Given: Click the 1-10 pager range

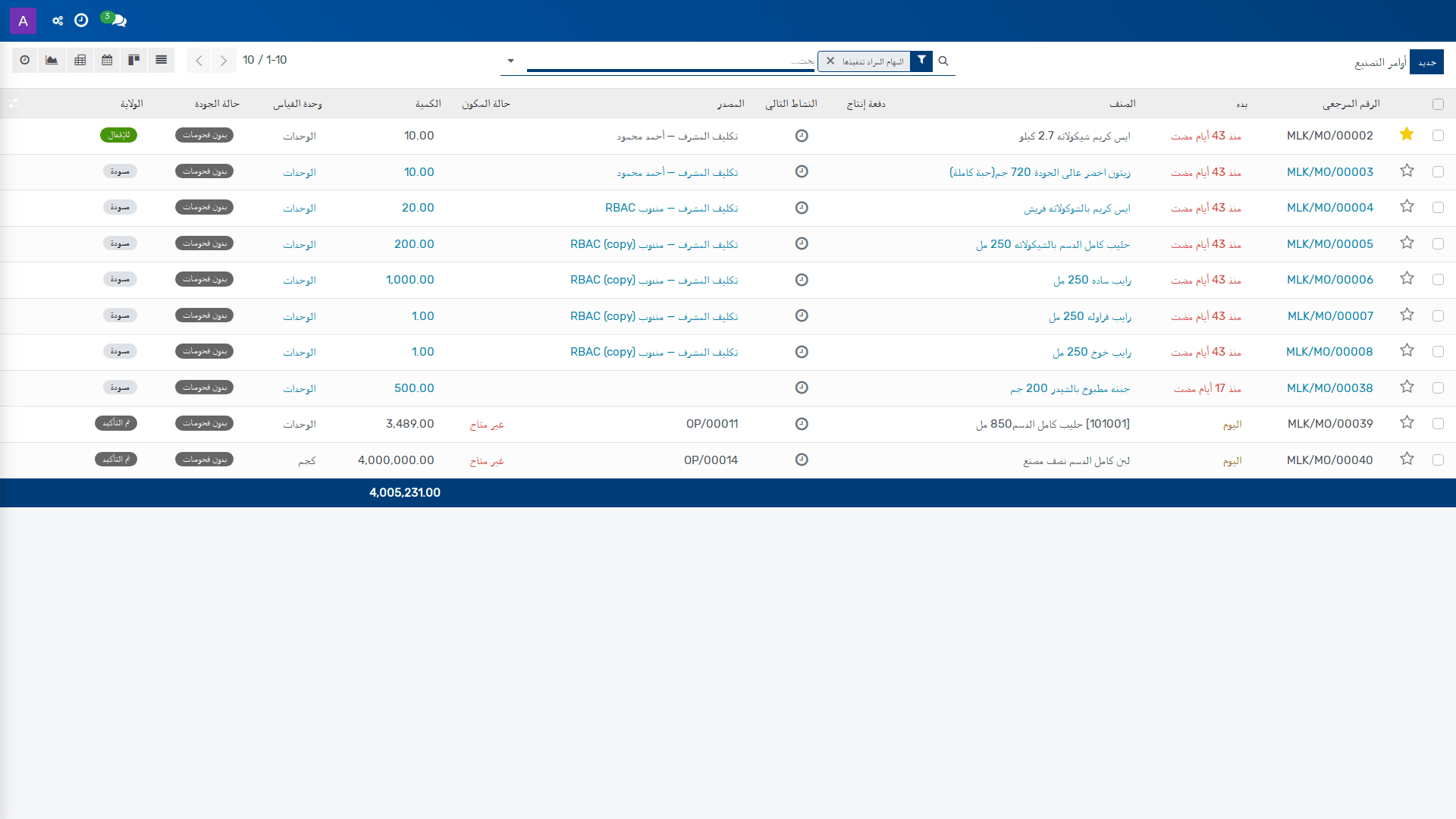Looking at the screenshot, I should pos(276,60).
